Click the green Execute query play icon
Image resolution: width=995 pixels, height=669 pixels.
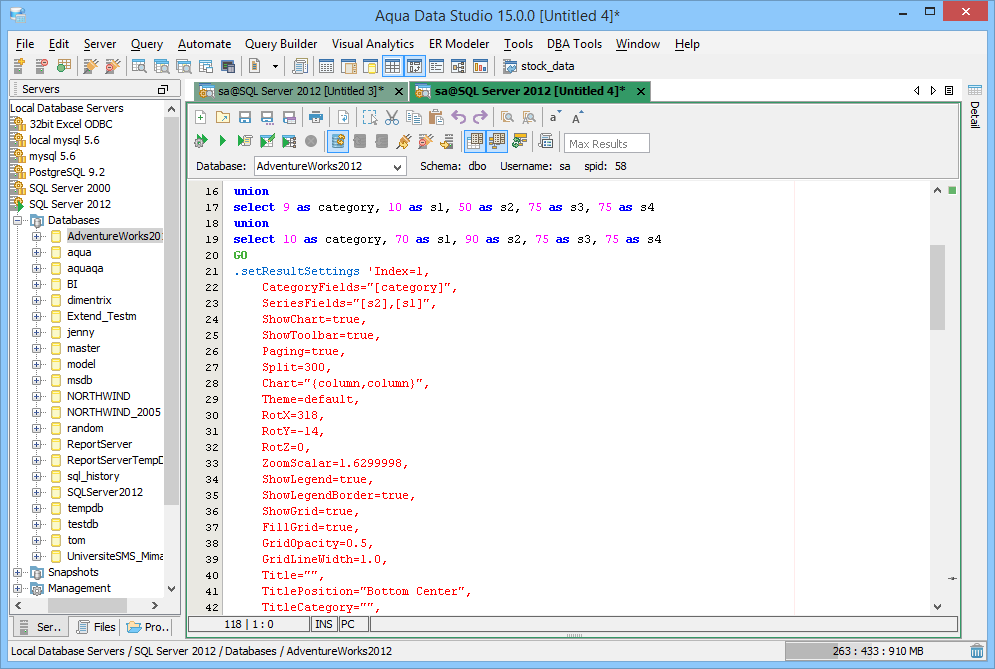[x=222, y=141]
